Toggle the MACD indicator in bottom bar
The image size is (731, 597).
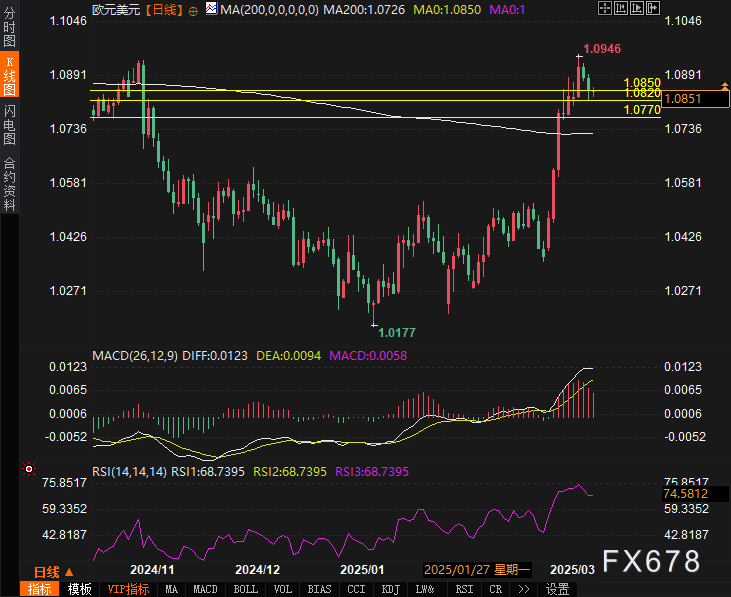[x=205, y=589]
